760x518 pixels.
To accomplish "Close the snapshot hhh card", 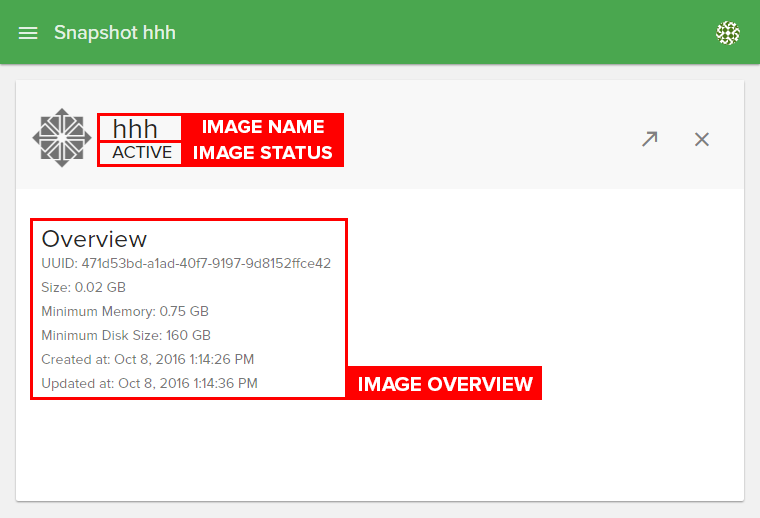I will point(702,139).
